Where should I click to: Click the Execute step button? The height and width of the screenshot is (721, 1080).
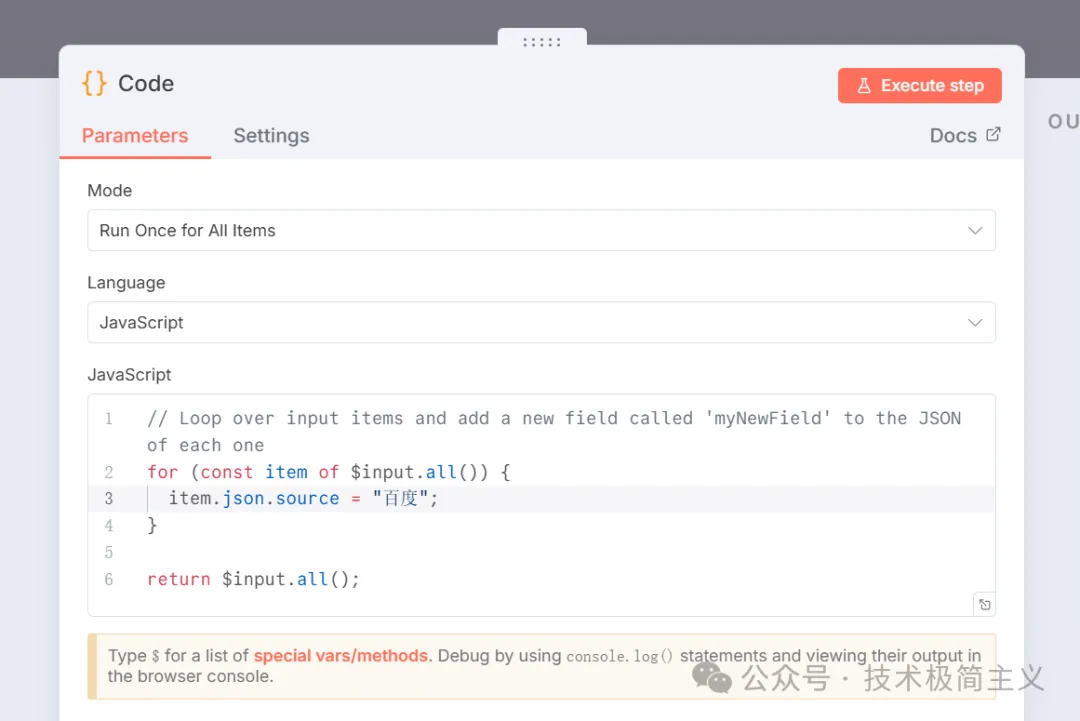[x=920, y=85]
